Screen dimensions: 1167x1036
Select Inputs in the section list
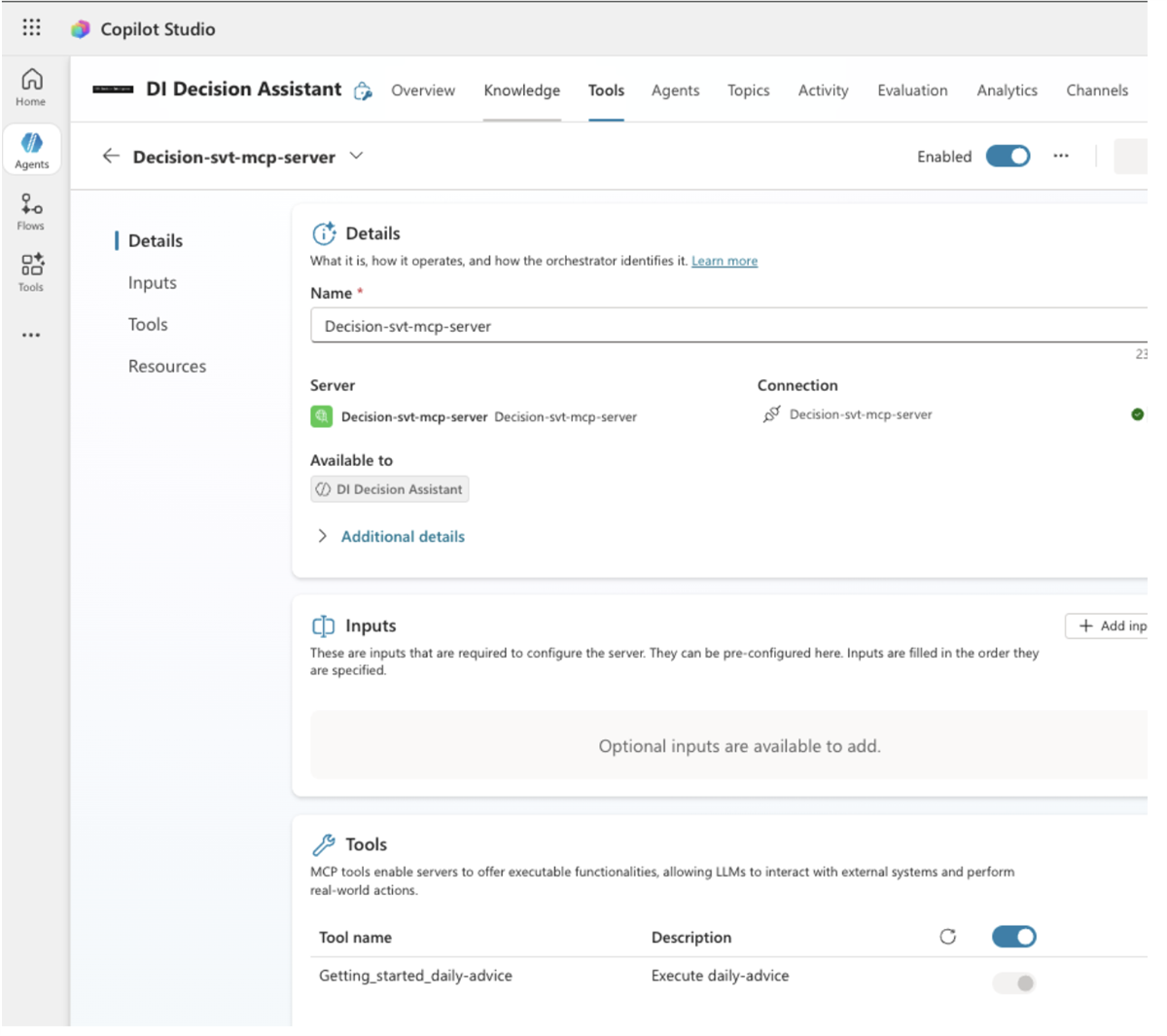click(153, 282)
